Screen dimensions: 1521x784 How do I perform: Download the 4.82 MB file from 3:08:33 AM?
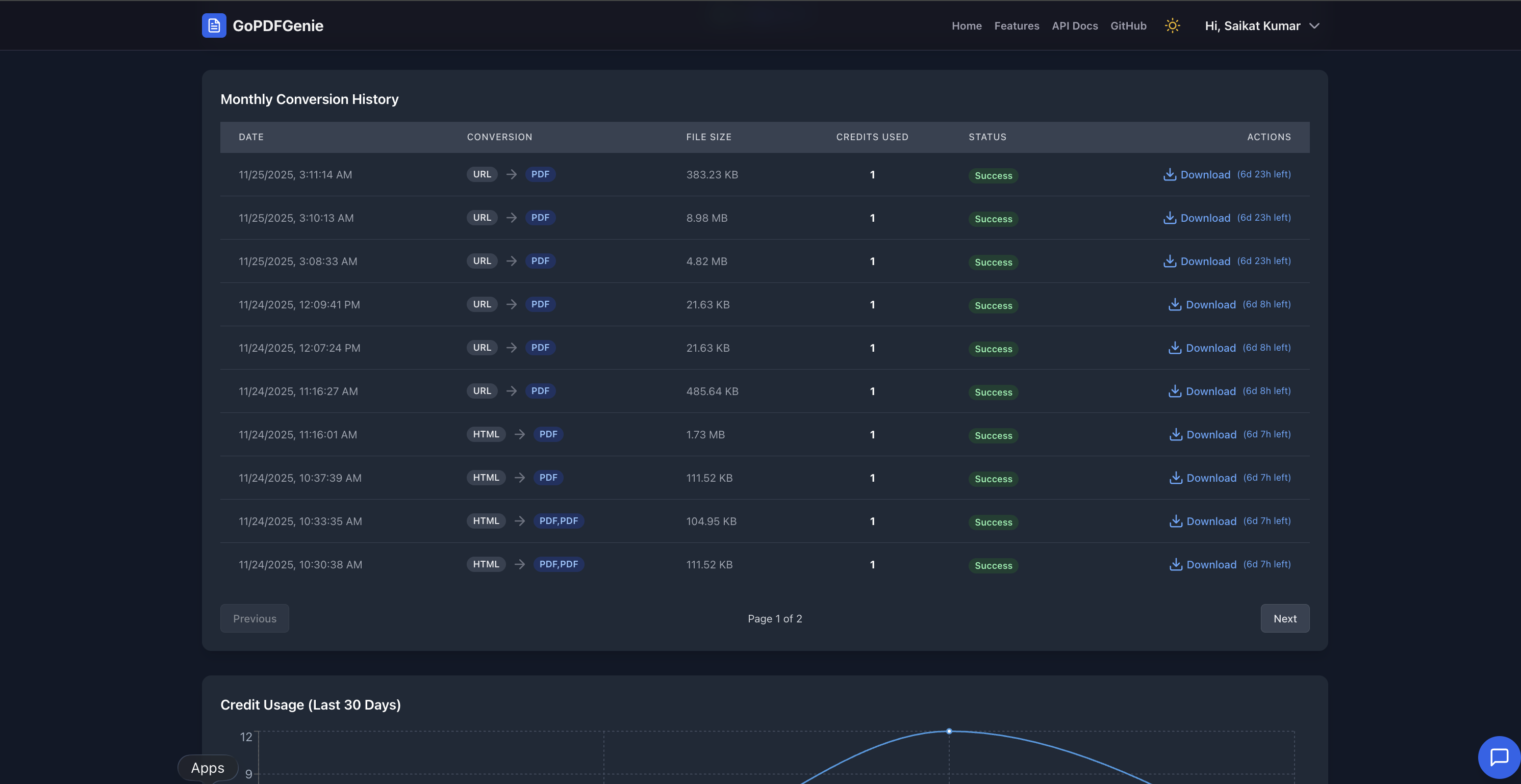[1170, 261]
